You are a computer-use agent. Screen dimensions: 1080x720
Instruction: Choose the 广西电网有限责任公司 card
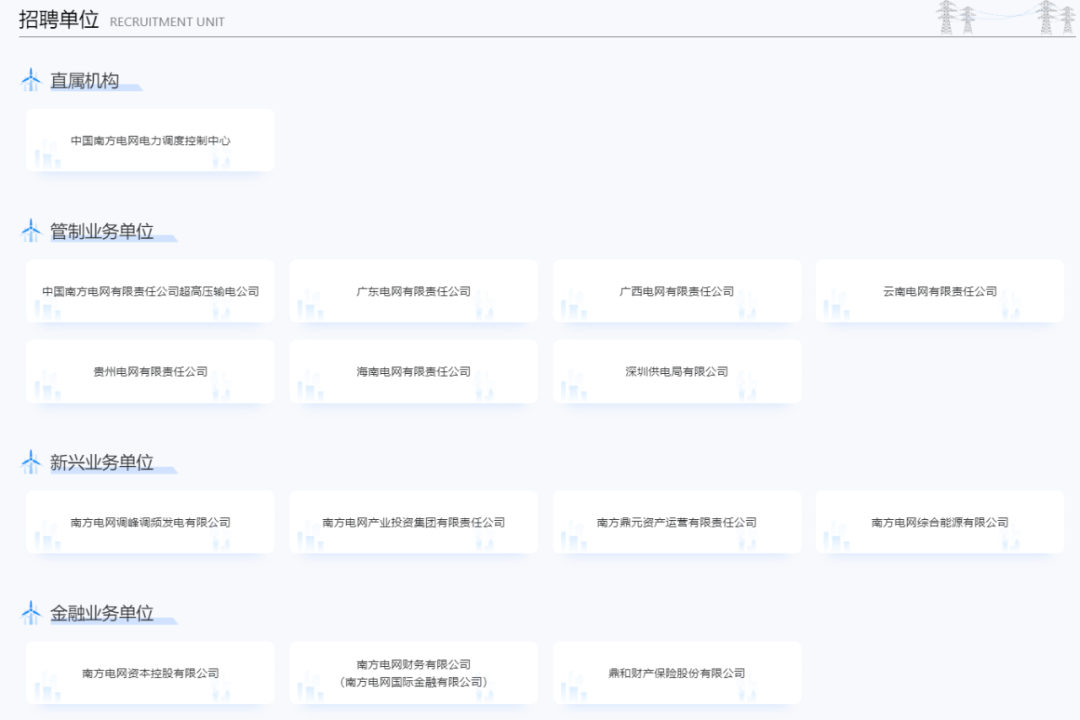pos(676,291)
